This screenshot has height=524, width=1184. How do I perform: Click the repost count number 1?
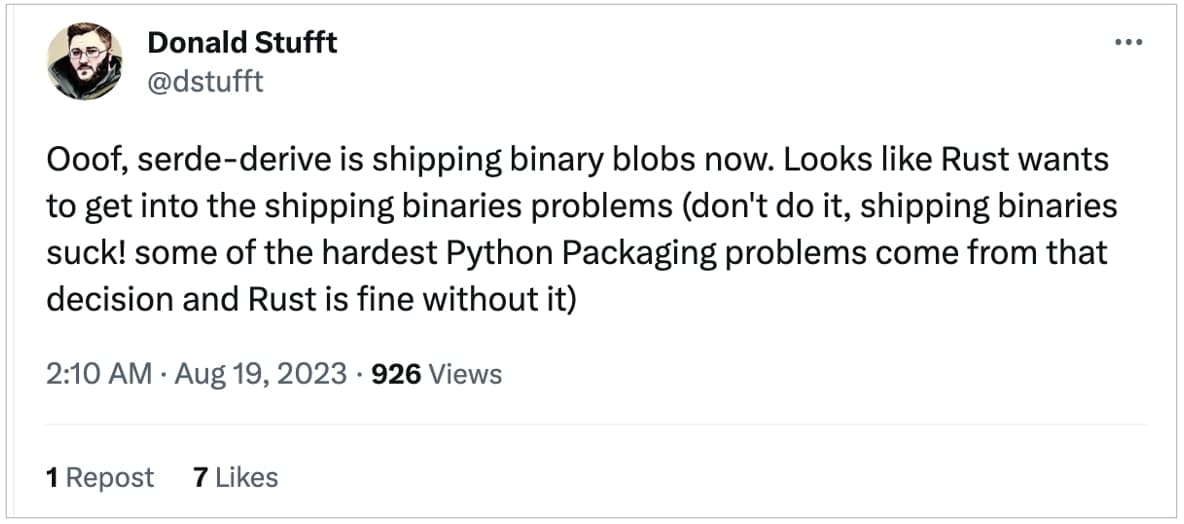52,478
